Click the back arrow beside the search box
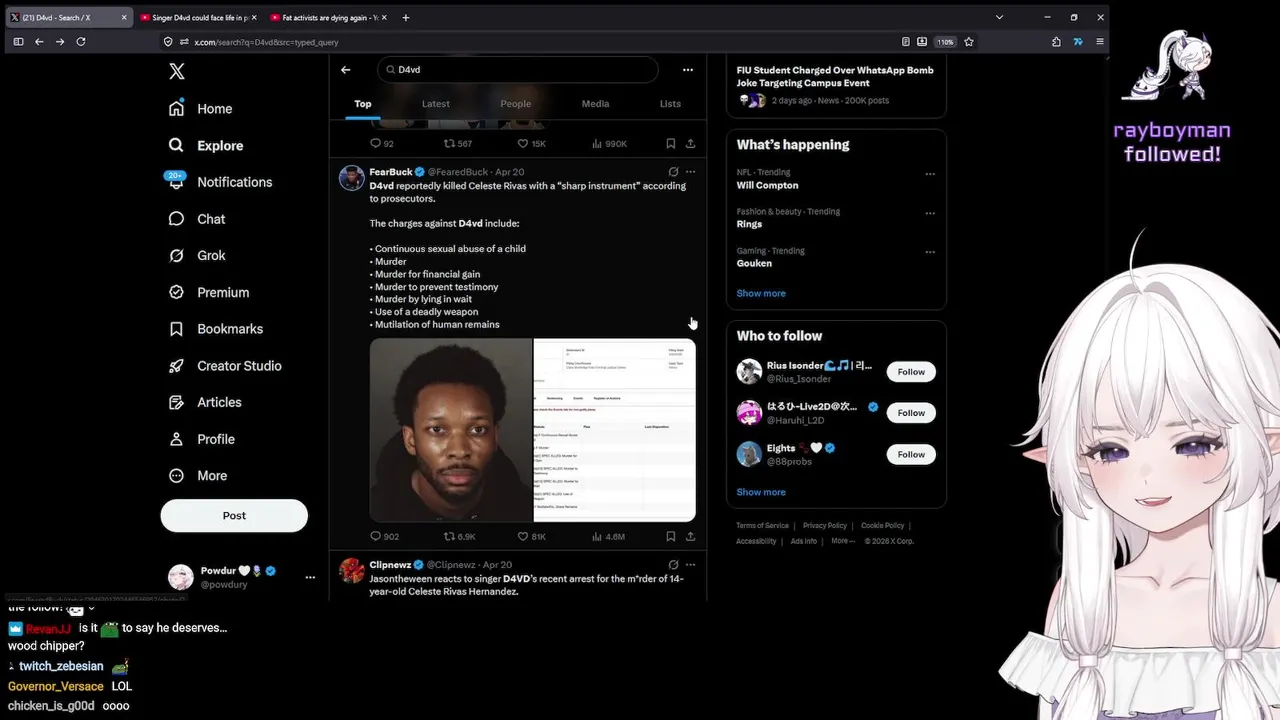Image resolution: width=1280 pixels, height=720 pixels. click(346, 70)
